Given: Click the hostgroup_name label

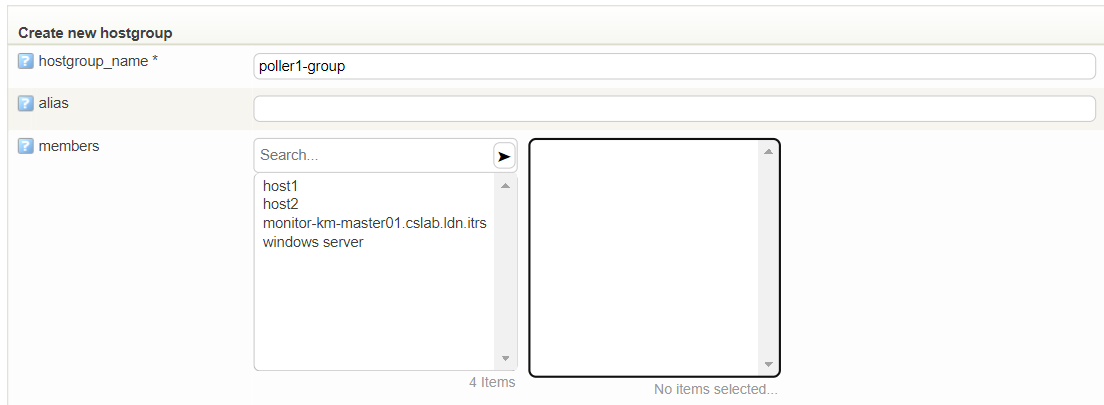Looking at the screenshot, I should point(98,61).
